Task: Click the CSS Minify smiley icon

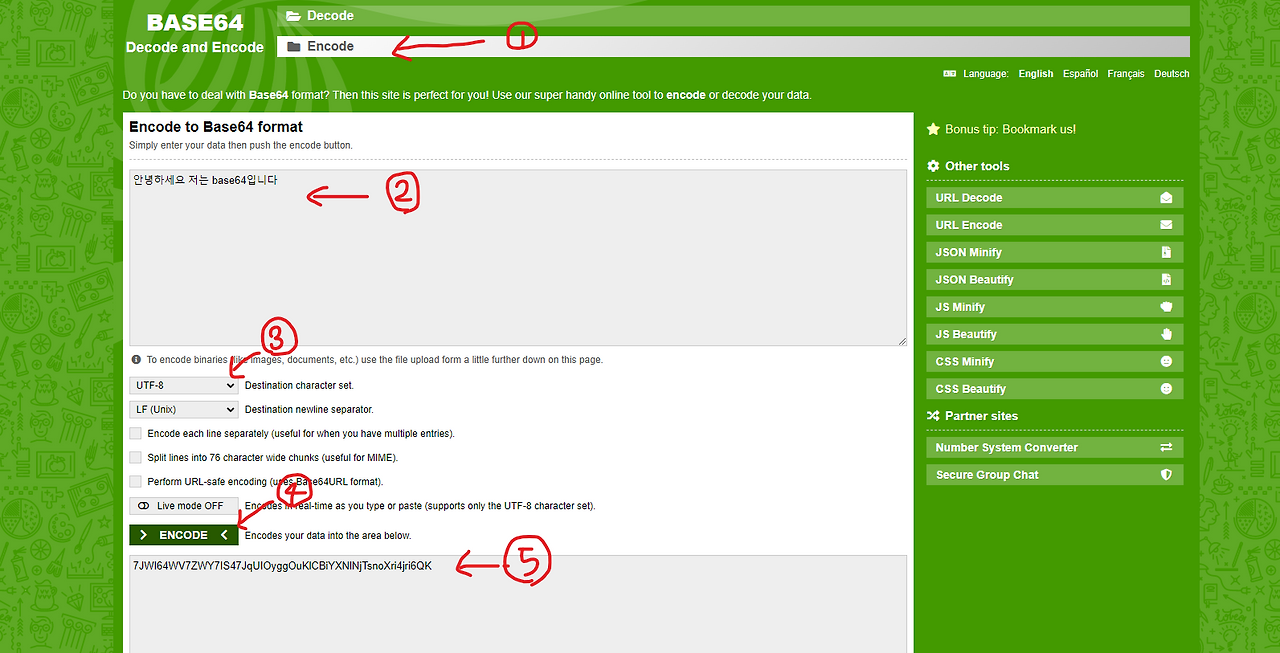Action: pyautogui.click(x=1166, y=362)
